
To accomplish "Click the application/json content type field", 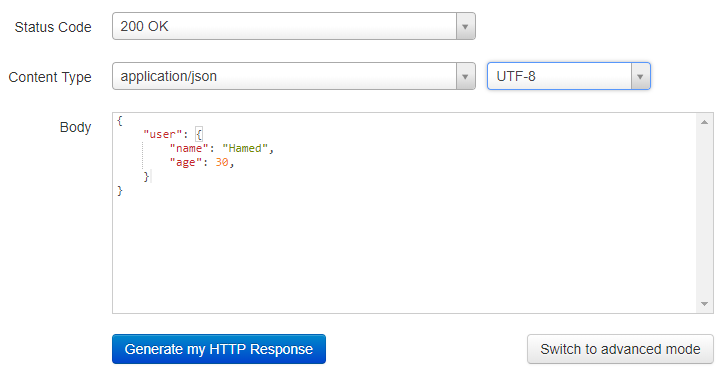I will pyautogui.click(x=293, y=77).
